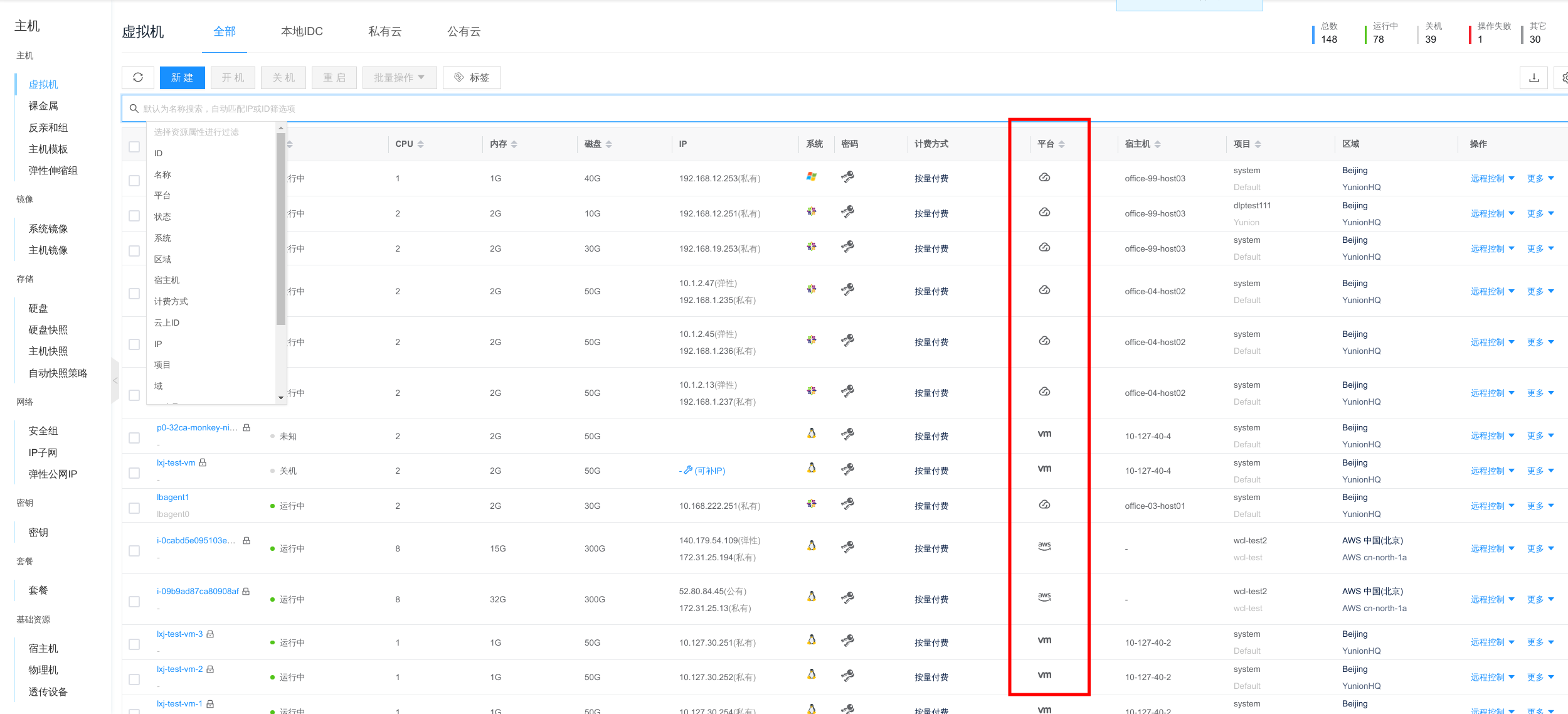
Task: Click VMware platform icon for p0-32ca-monkey row
Action: coord(1044,434)
